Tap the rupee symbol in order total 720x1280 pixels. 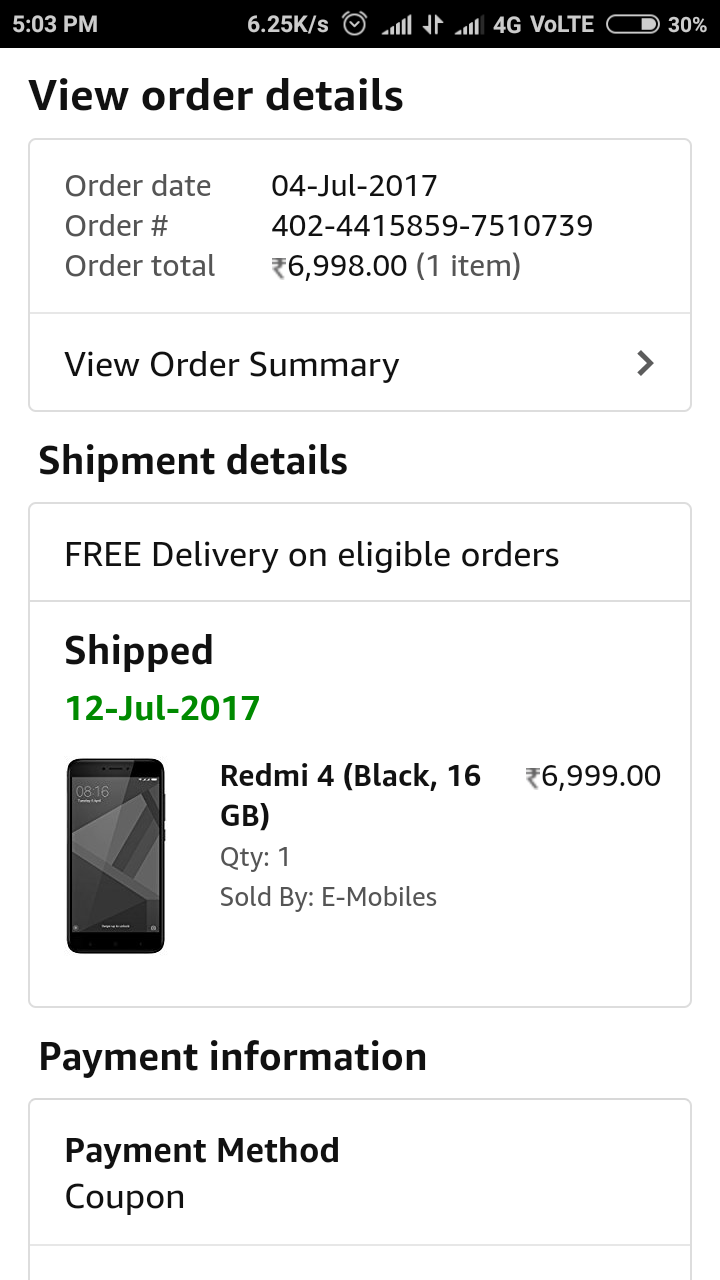coord(279,267)
